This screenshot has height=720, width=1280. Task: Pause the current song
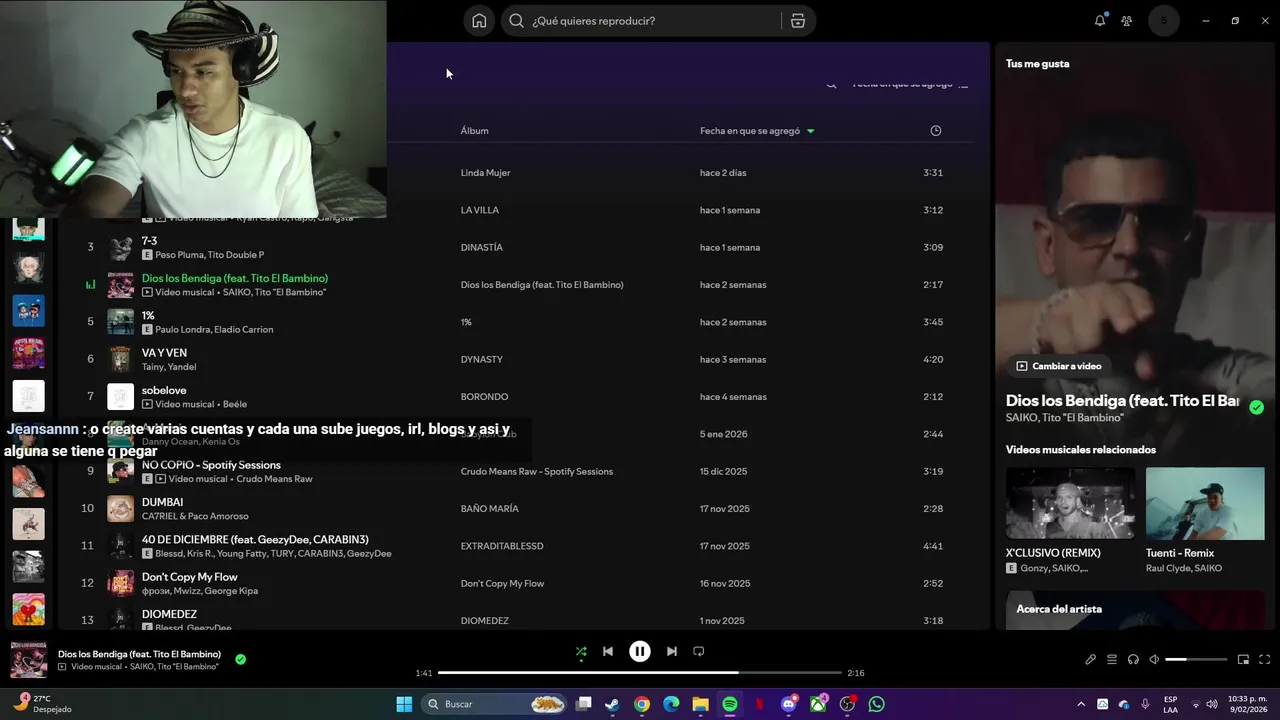point(640,652)
